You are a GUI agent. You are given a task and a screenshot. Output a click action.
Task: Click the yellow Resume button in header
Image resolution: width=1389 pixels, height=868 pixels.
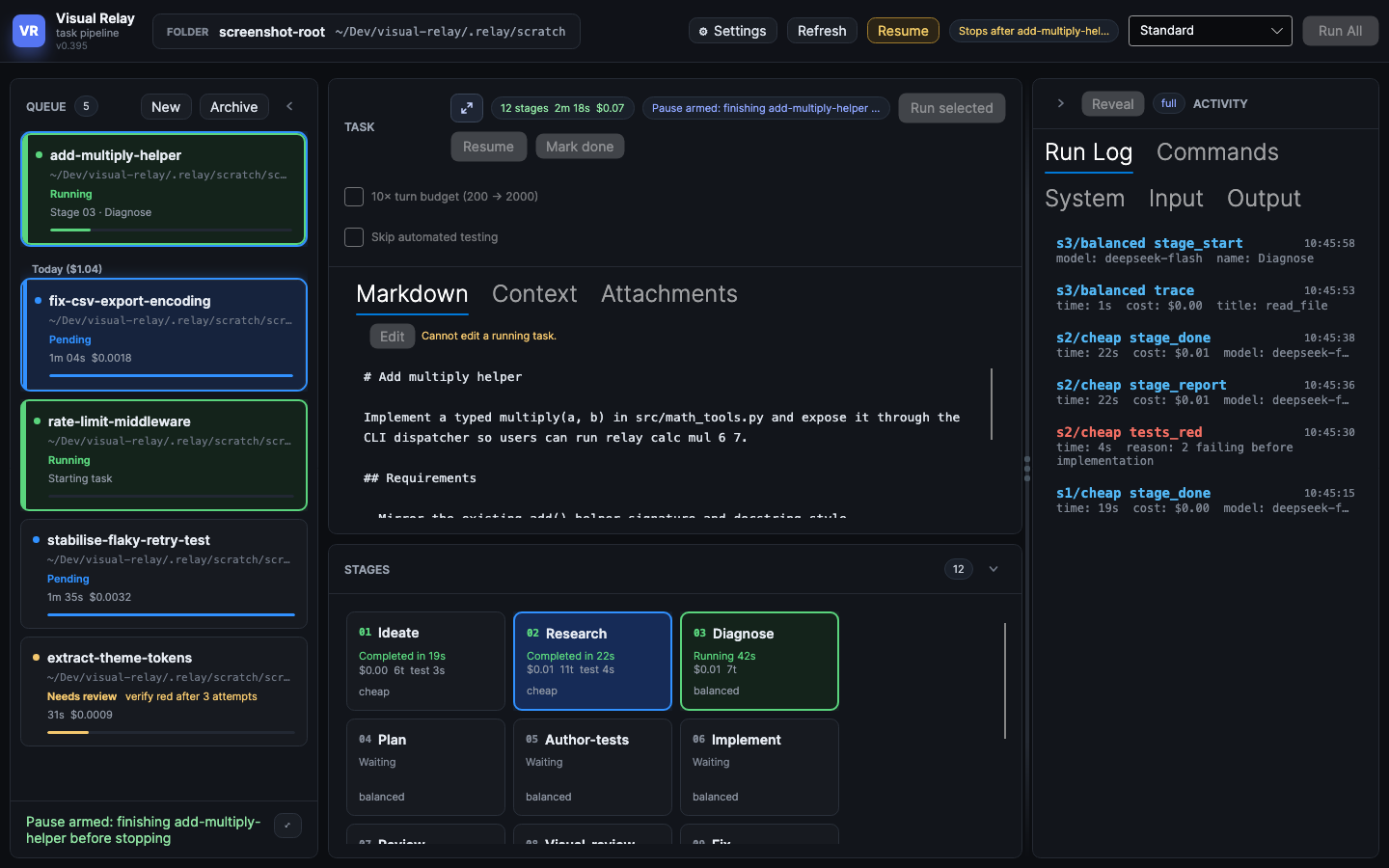click(903, 31)
